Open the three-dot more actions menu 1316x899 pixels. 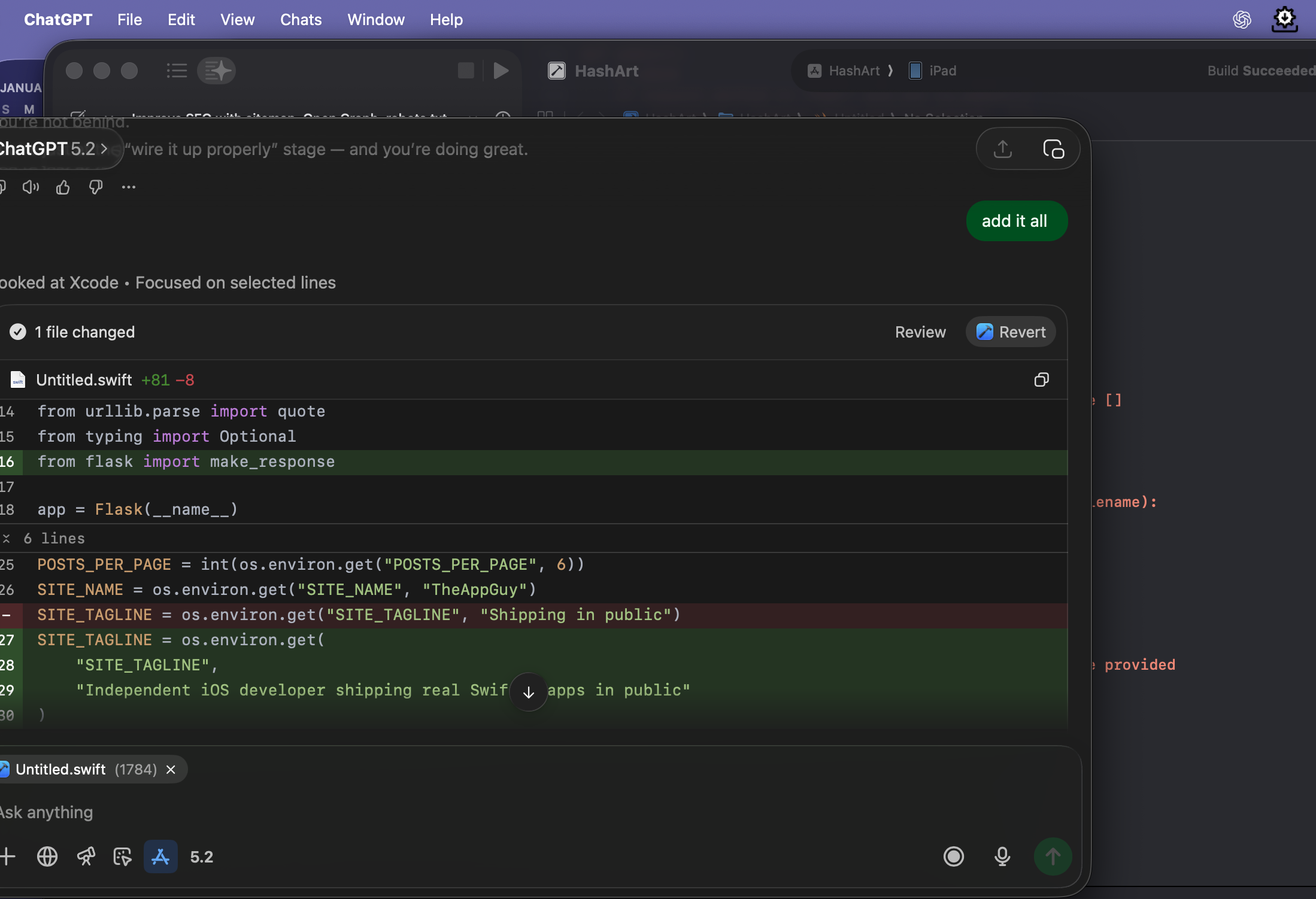point(129,188)
